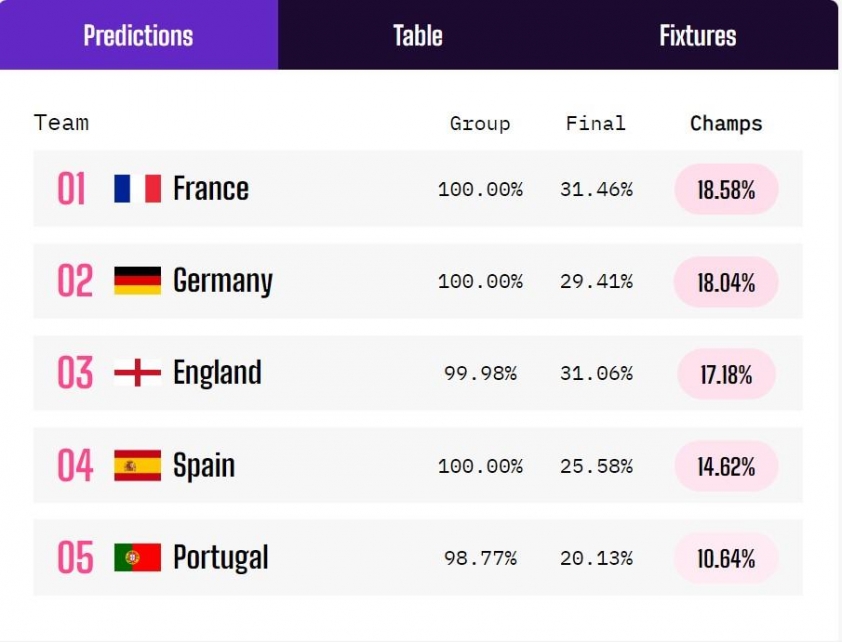Viewport: 842px width, 642px height.
Task: Switch to the Table tab
Action: pyautogui.click(x=418, y=35)
